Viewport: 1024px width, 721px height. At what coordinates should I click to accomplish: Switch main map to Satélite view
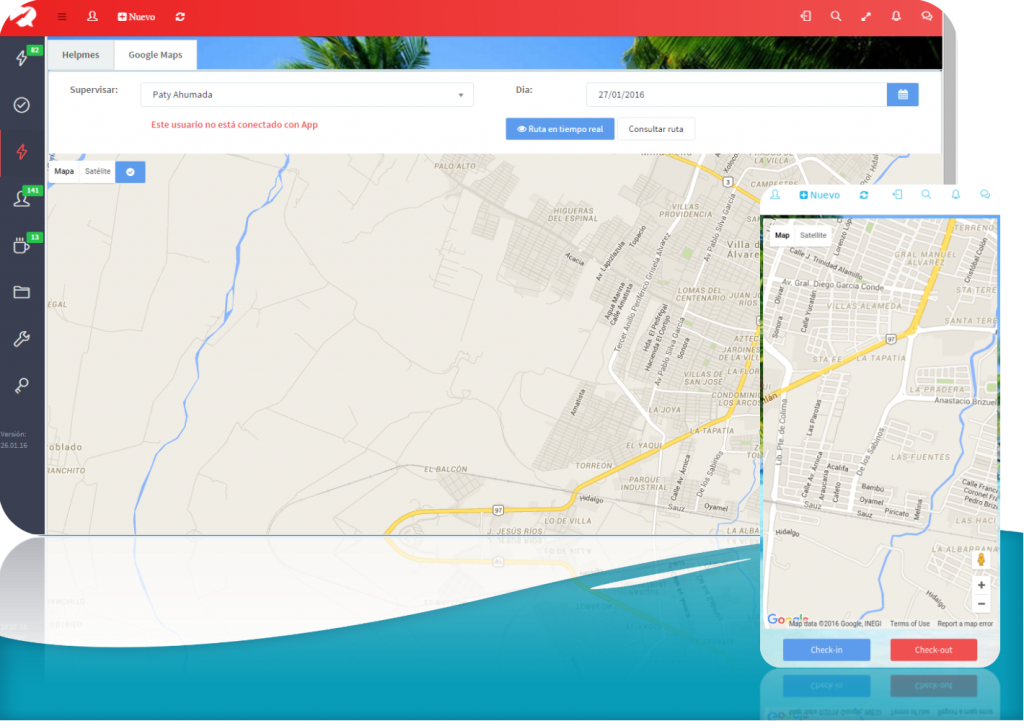tap(97, 171)
